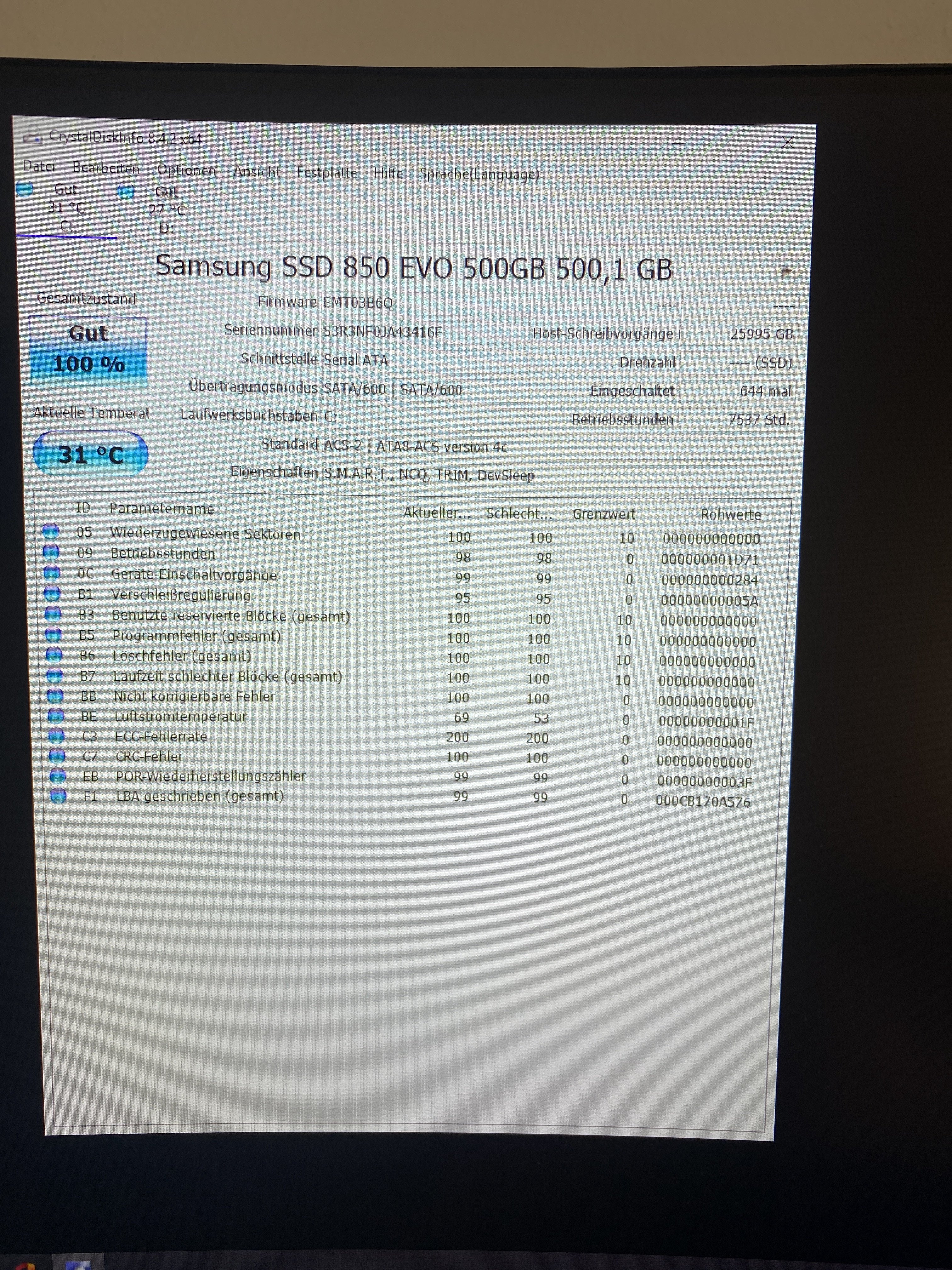Click status orb for Verschleißregulierung row
Image resolution: width=952 pixels, height=1270 pixels.
52,593
